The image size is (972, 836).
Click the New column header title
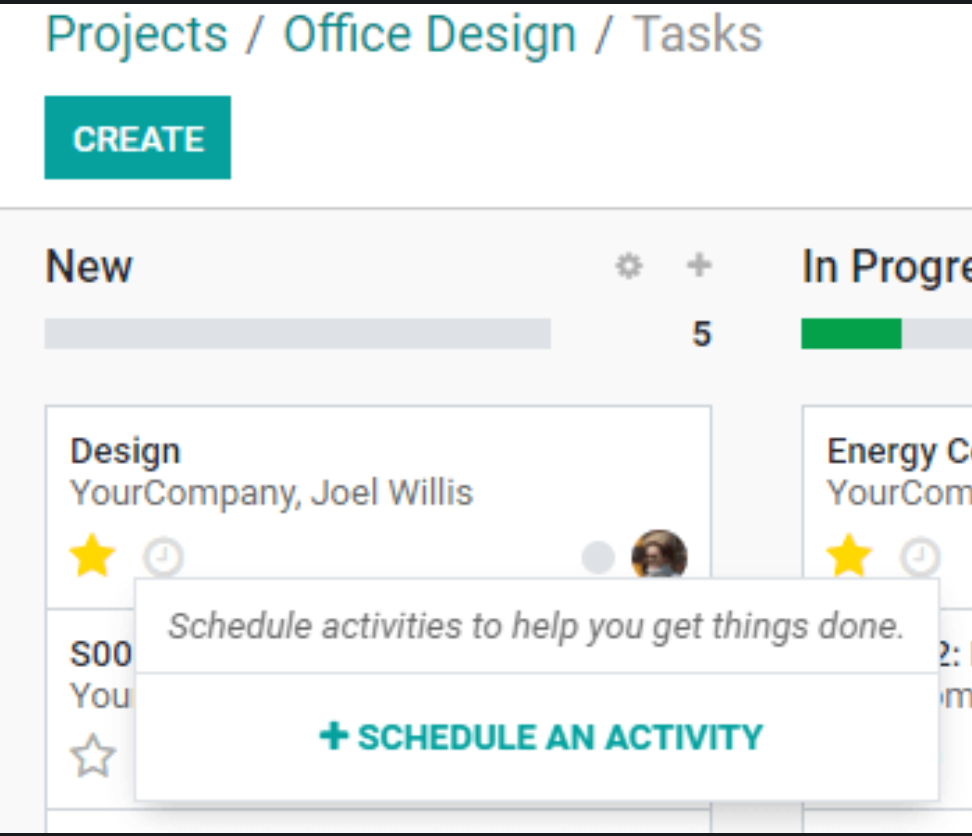89,266
